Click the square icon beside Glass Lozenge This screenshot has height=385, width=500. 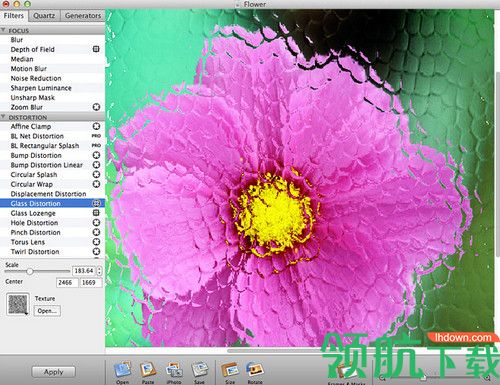point(96,213)
